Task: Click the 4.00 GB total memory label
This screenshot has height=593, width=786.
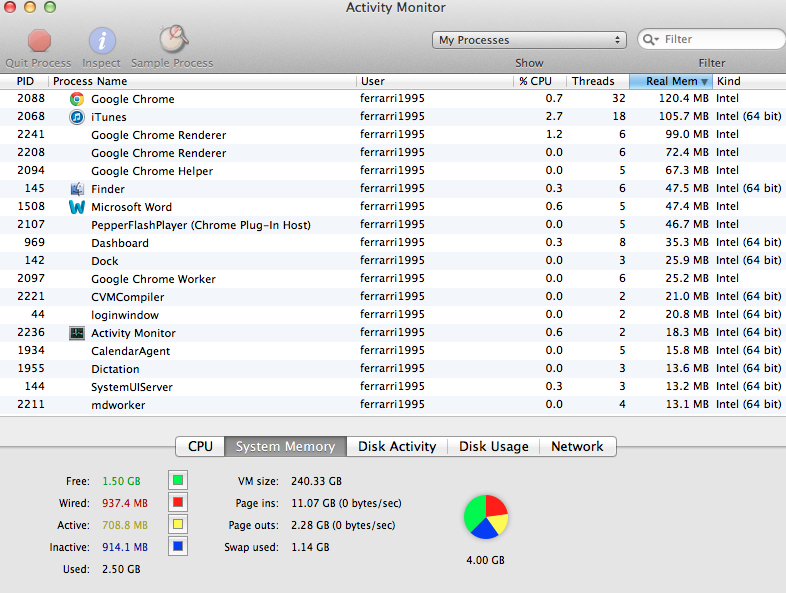Action: 485,560
